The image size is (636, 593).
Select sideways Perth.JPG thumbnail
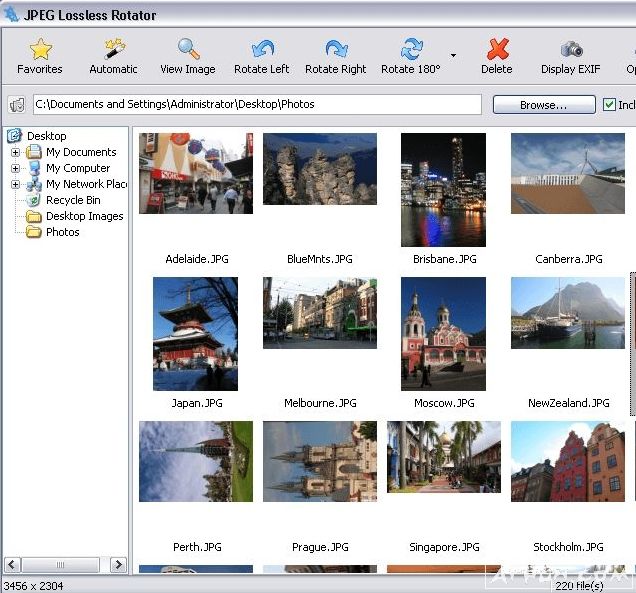tap(196, 461)
